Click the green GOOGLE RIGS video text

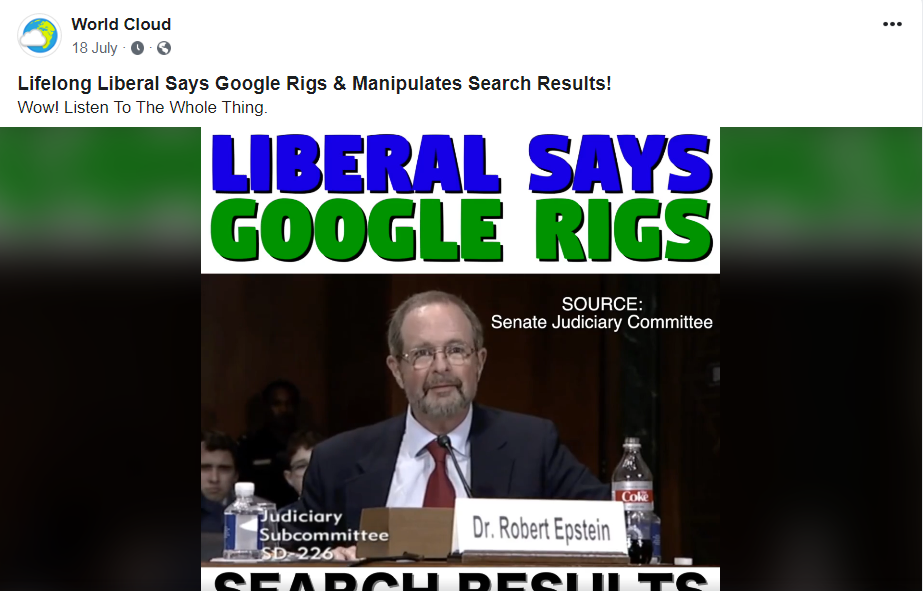pyautogui.click(x=461, y=230)
